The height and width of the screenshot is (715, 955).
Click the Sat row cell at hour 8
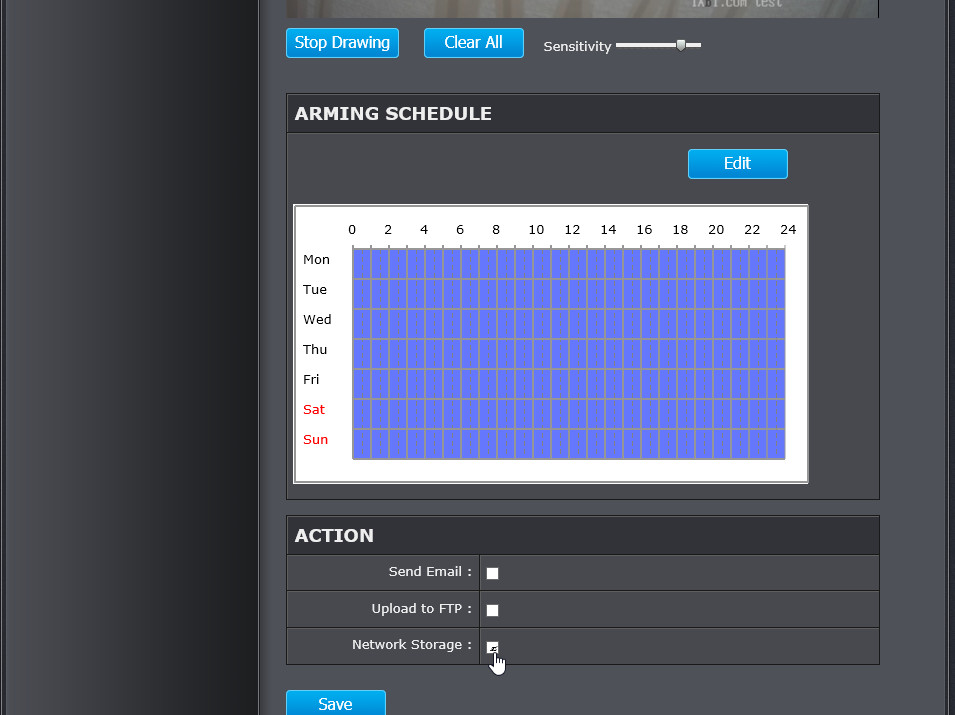pyautogui.click(x=506, y=414)
